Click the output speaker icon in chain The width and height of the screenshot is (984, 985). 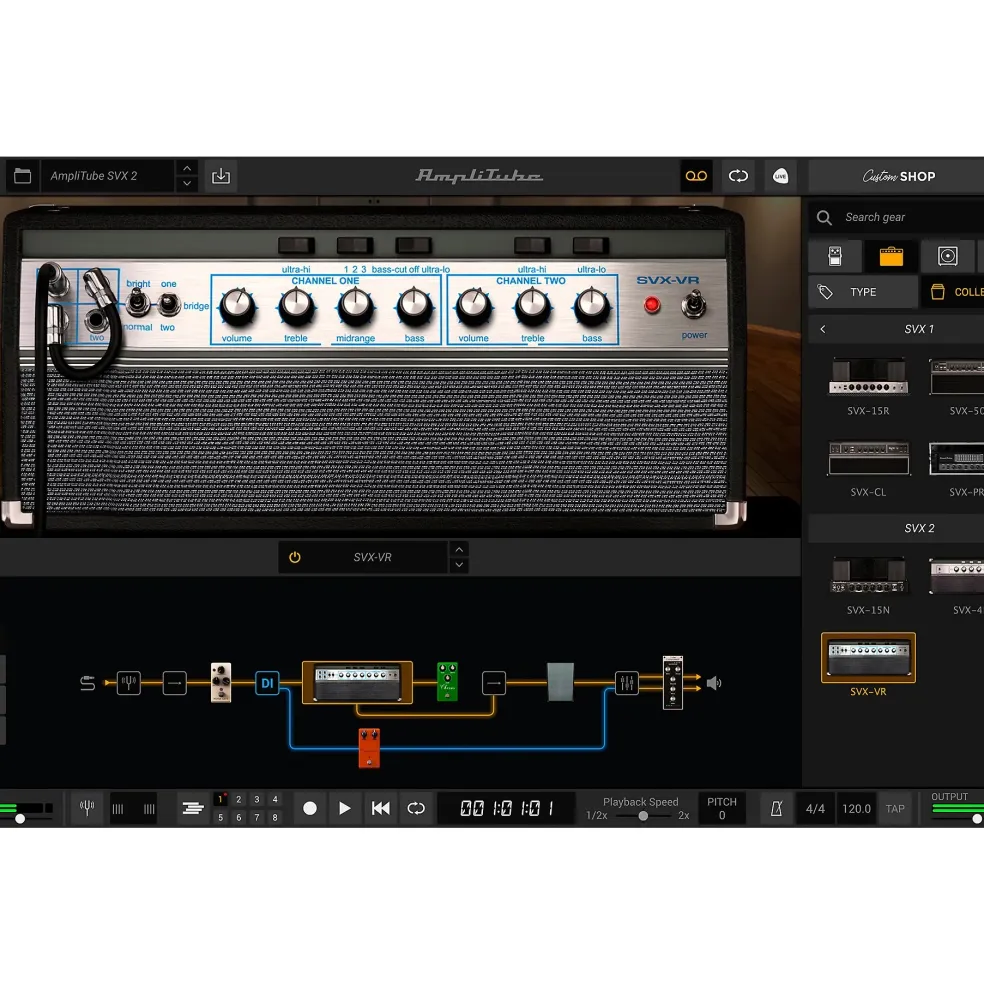[x=714, y=683]
